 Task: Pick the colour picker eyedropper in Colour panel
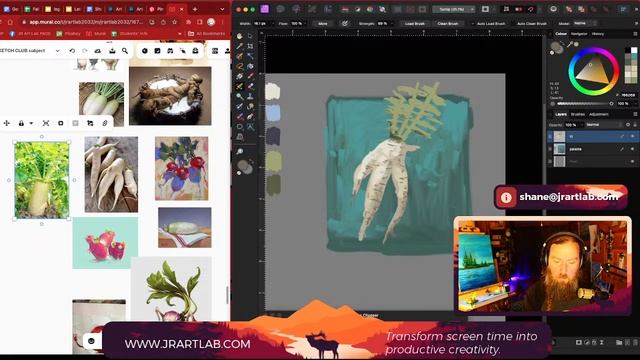pyautogui.click(x=570, y=44)
